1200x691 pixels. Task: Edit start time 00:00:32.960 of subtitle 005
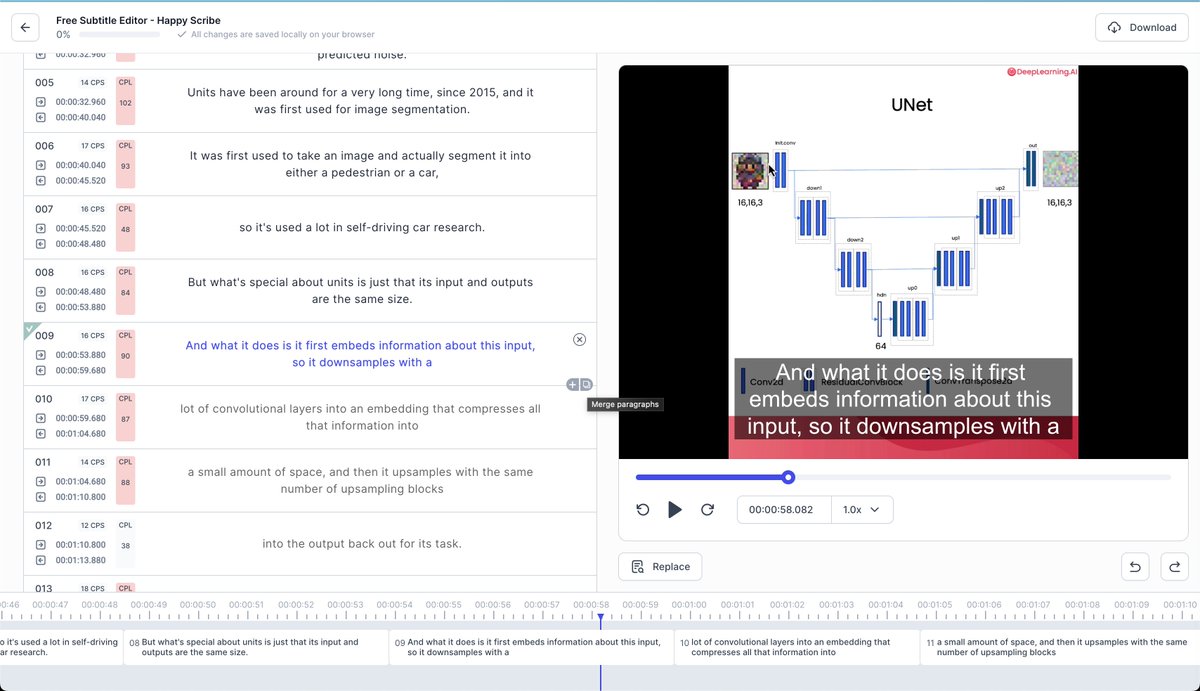pos(80,102)
